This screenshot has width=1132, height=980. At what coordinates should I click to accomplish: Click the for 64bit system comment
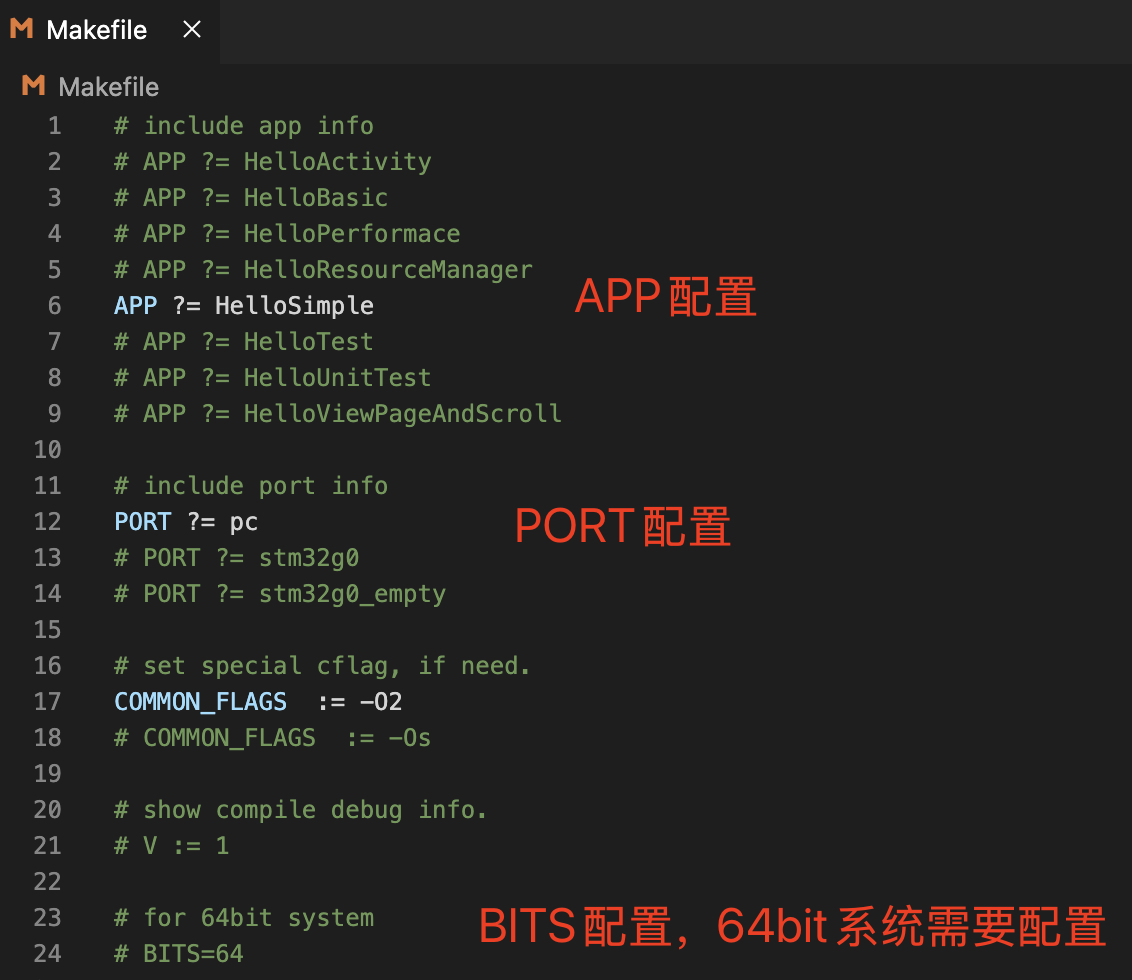coord(243,917)
